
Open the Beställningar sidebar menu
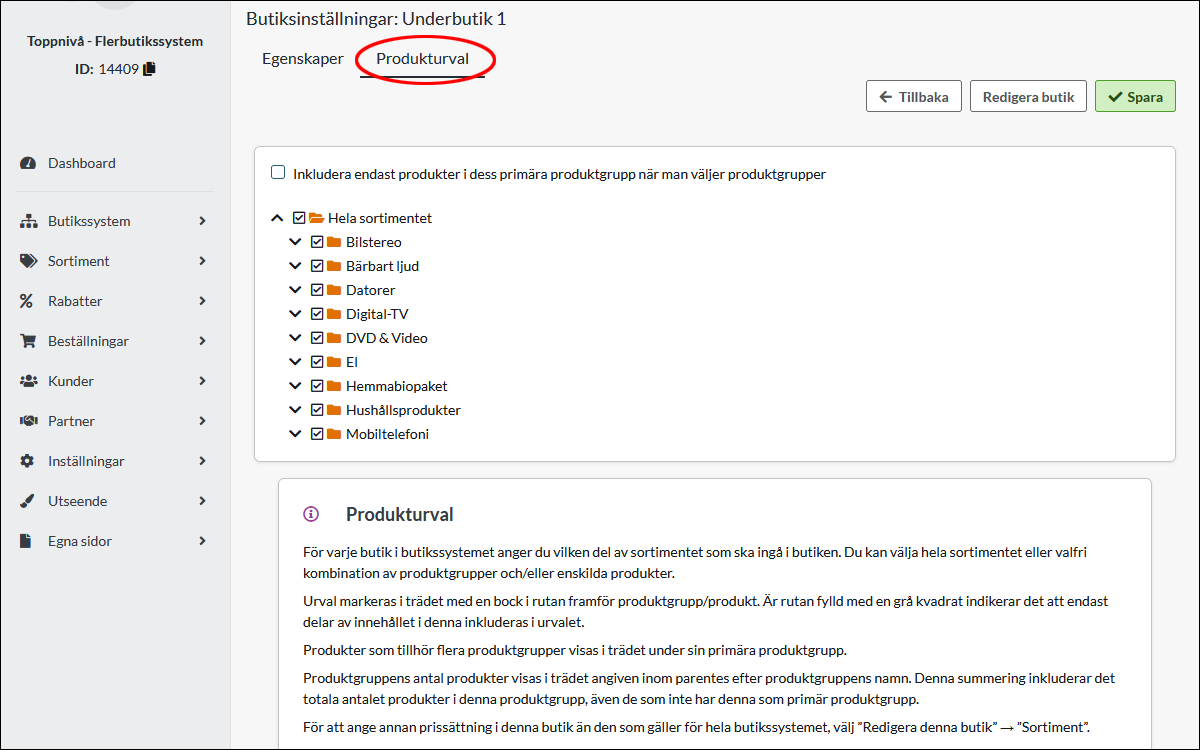[x=116, y=341]
